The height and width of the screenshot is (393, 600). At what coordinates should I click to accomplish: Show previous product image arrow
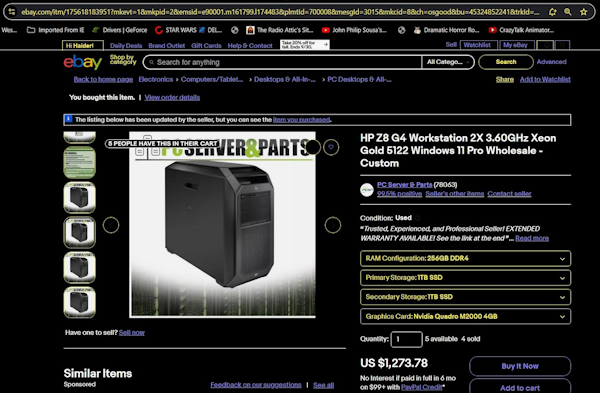tap(111, 225)
